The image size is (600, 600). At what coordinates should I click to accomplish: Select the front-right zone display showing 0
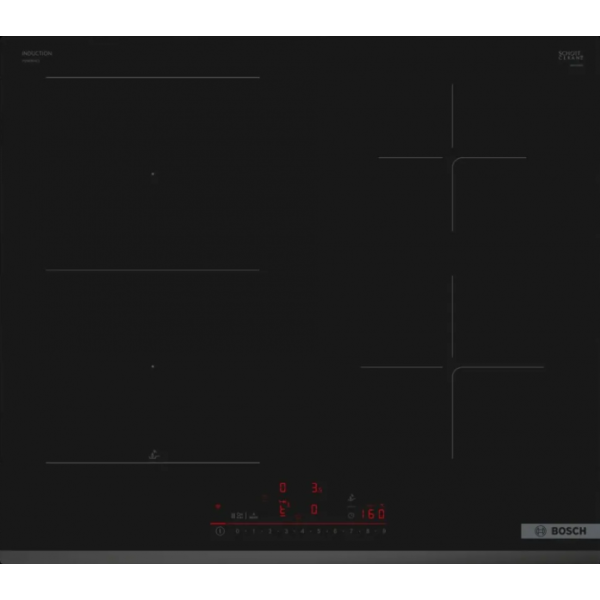[314, 509]
